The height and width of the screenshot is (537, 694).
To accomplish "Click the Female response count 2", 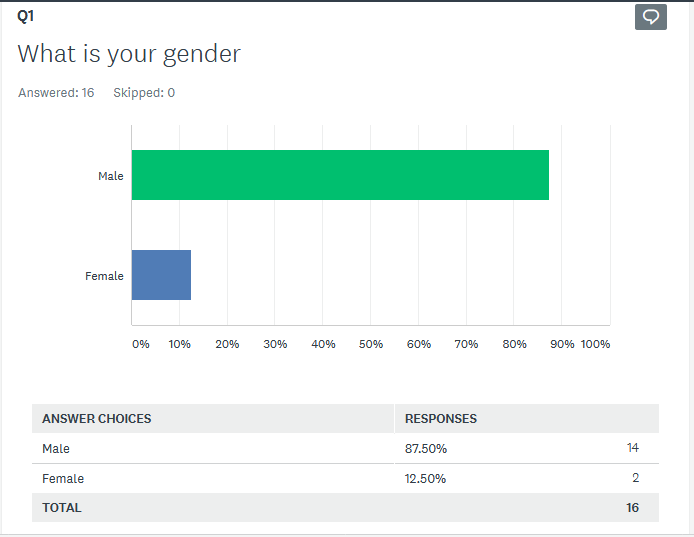I will point(635,477).
